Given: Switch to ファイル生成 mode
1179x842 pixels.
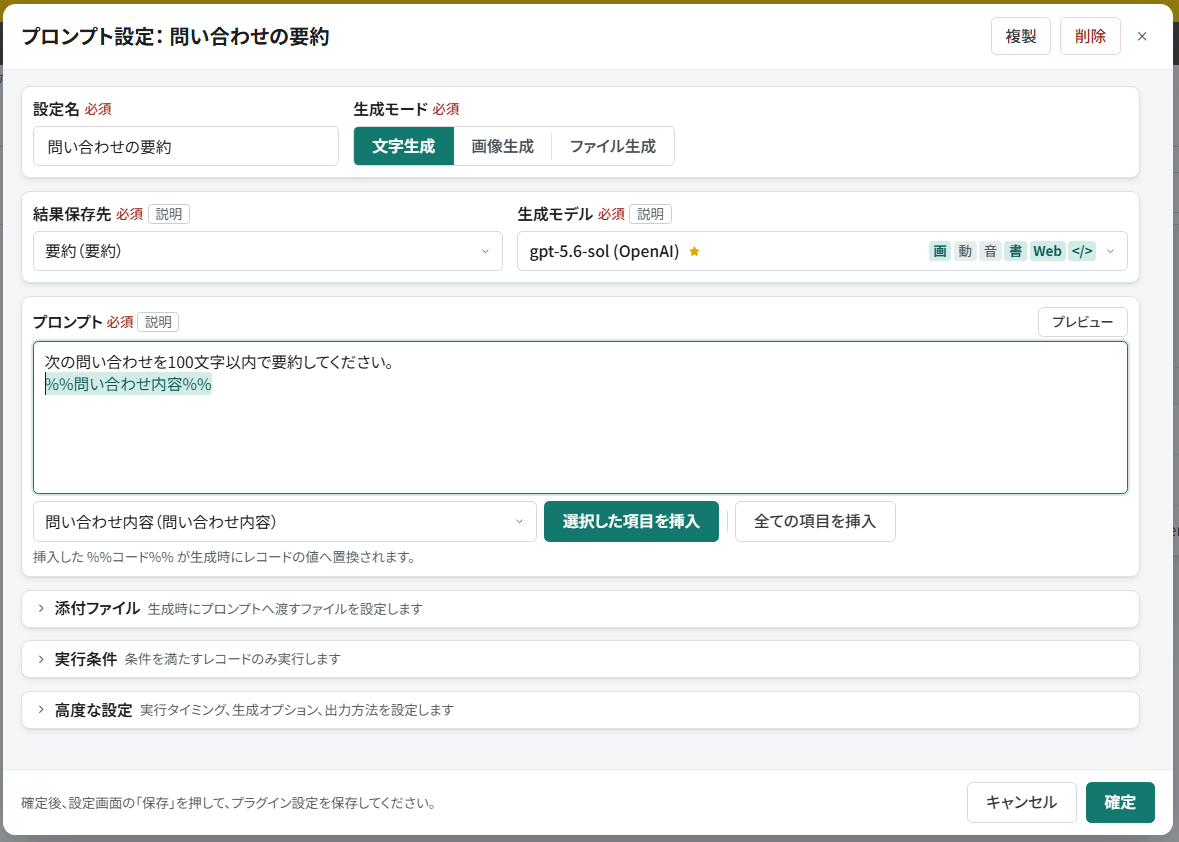Looking at the screenshot, I should click(613, 146).
